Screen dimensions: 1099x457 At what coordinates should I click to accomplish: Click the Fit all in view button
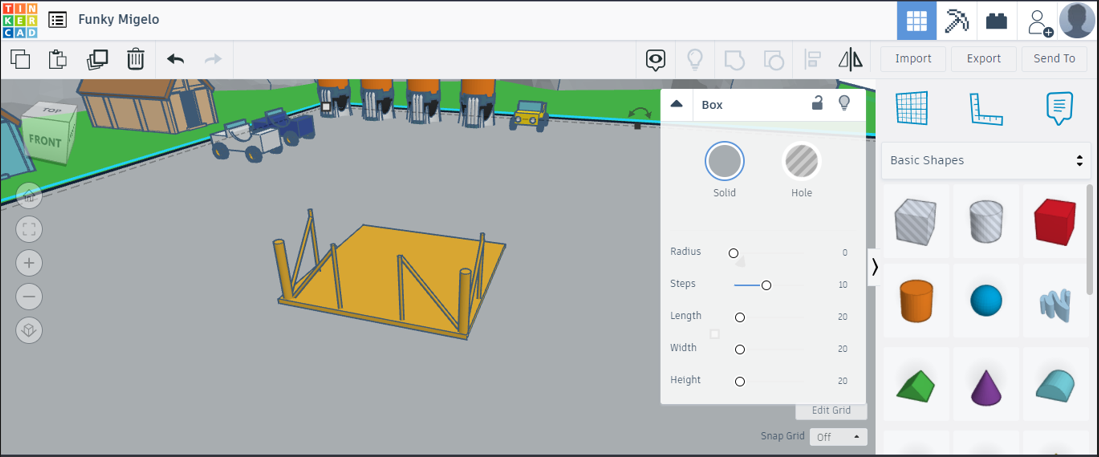tap(29, 229)
